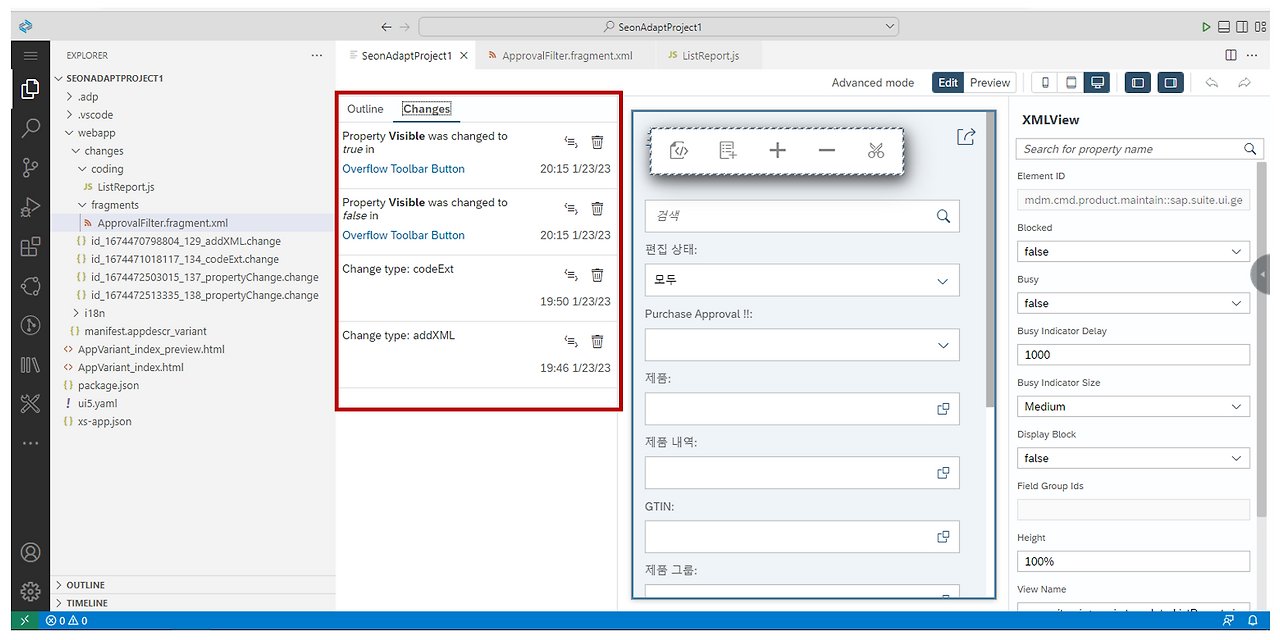Switch to Edit mode

(x=948, y=83)
